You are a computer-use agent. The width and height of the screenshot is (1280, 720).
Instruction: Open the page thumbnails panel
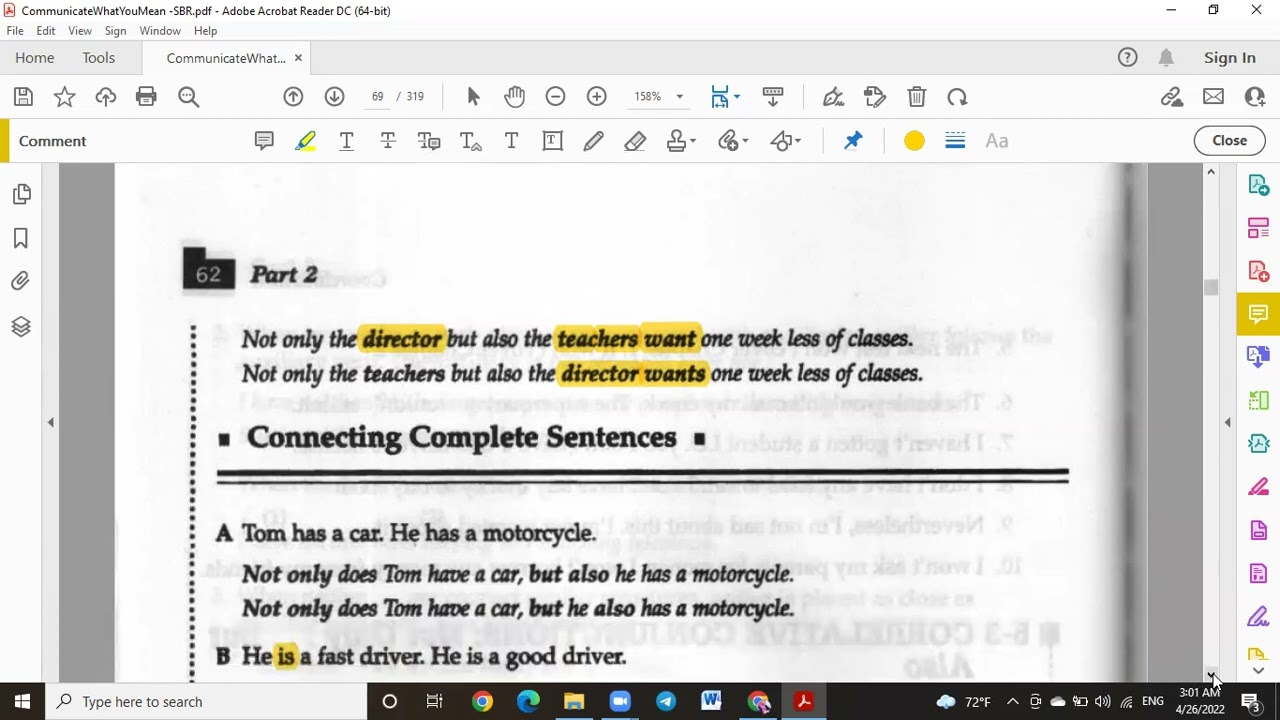coord(21,194)
